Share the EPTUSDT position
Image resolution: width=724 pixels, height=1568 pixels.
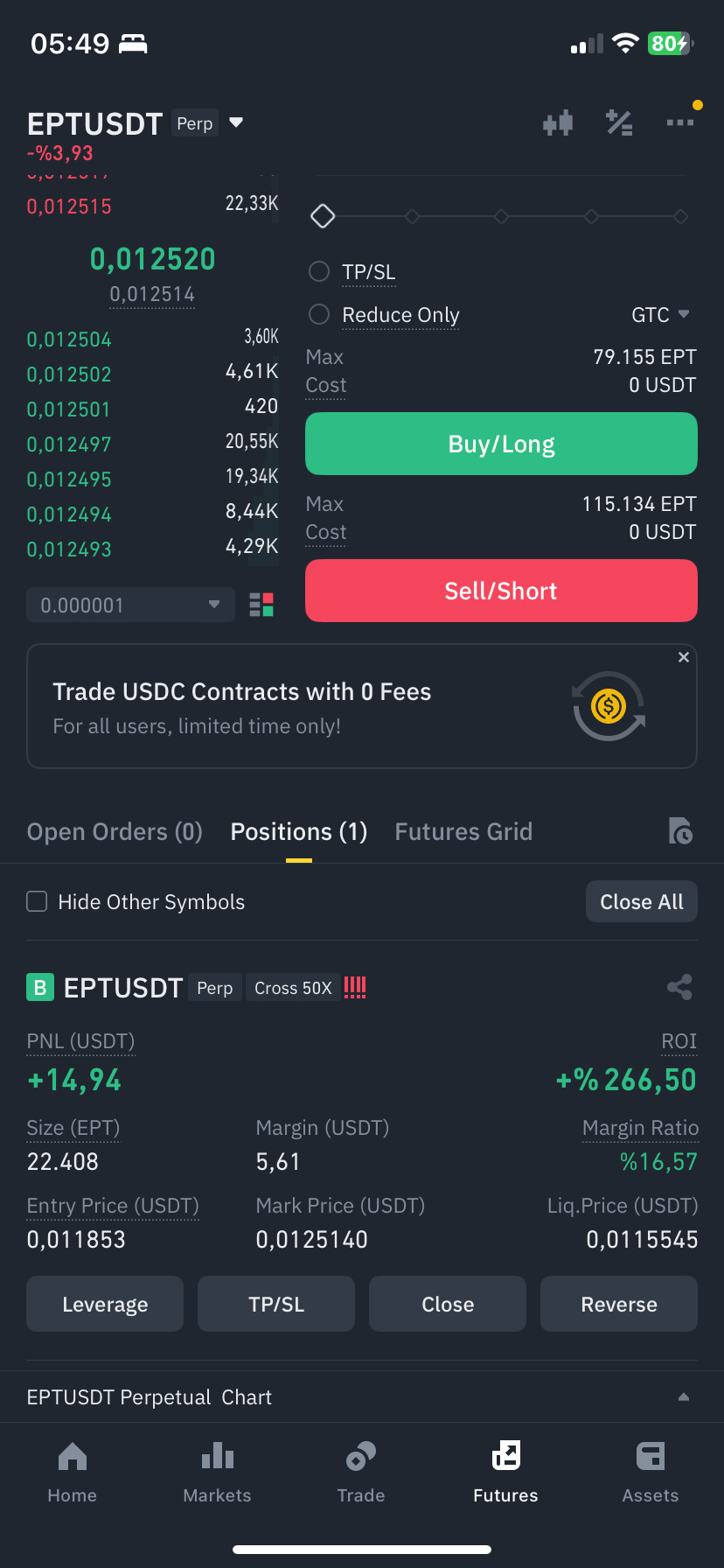679,987
